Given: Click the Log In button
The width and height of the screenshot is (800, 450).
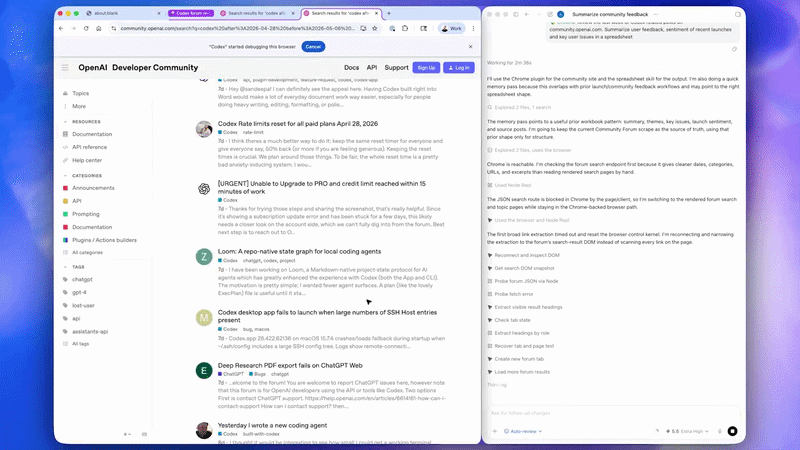Looking at the screenshot, I should tap(459, 67).
